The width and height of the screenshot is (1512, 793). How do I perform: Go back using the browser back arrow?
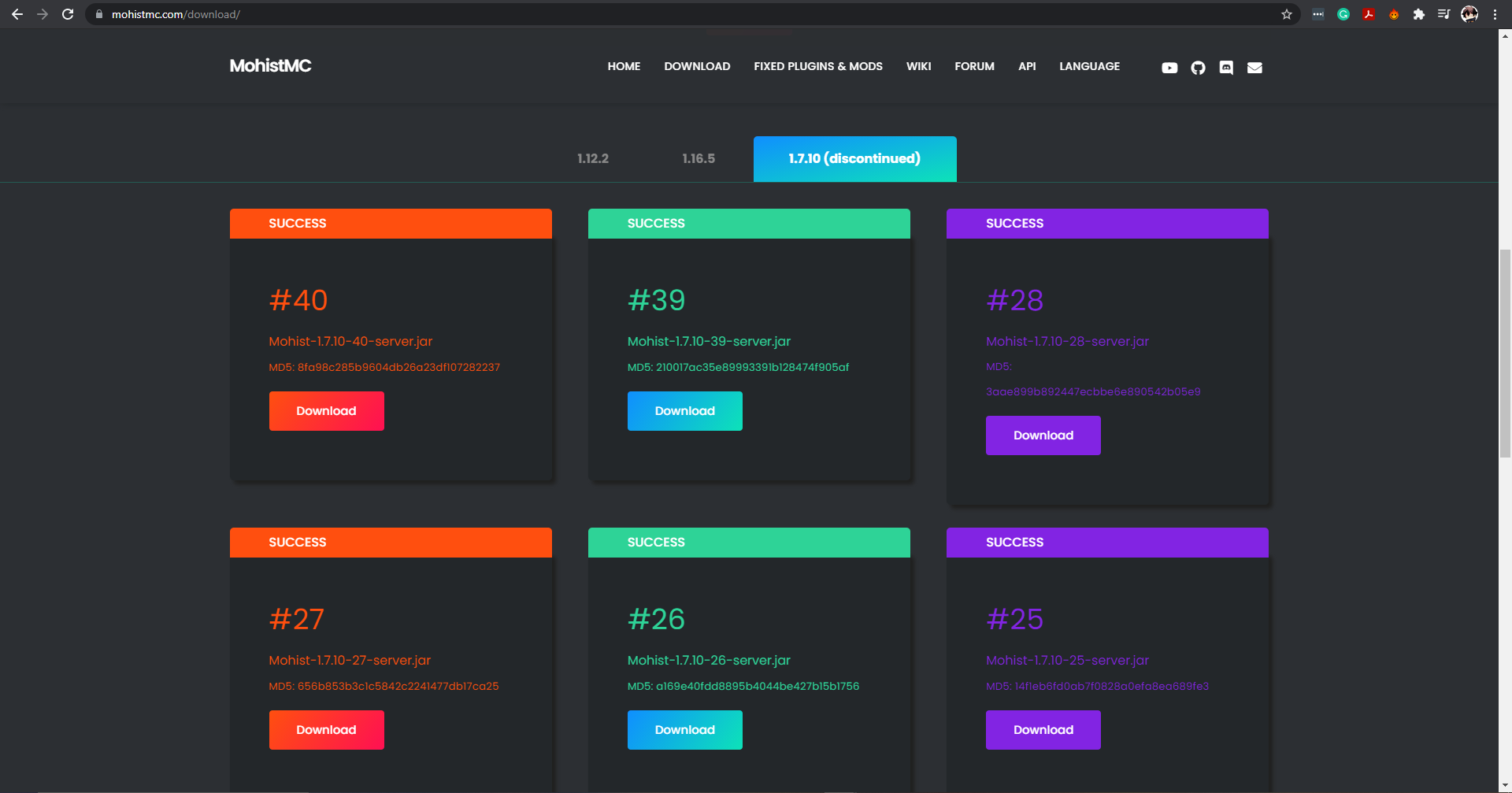pos(17,14)
